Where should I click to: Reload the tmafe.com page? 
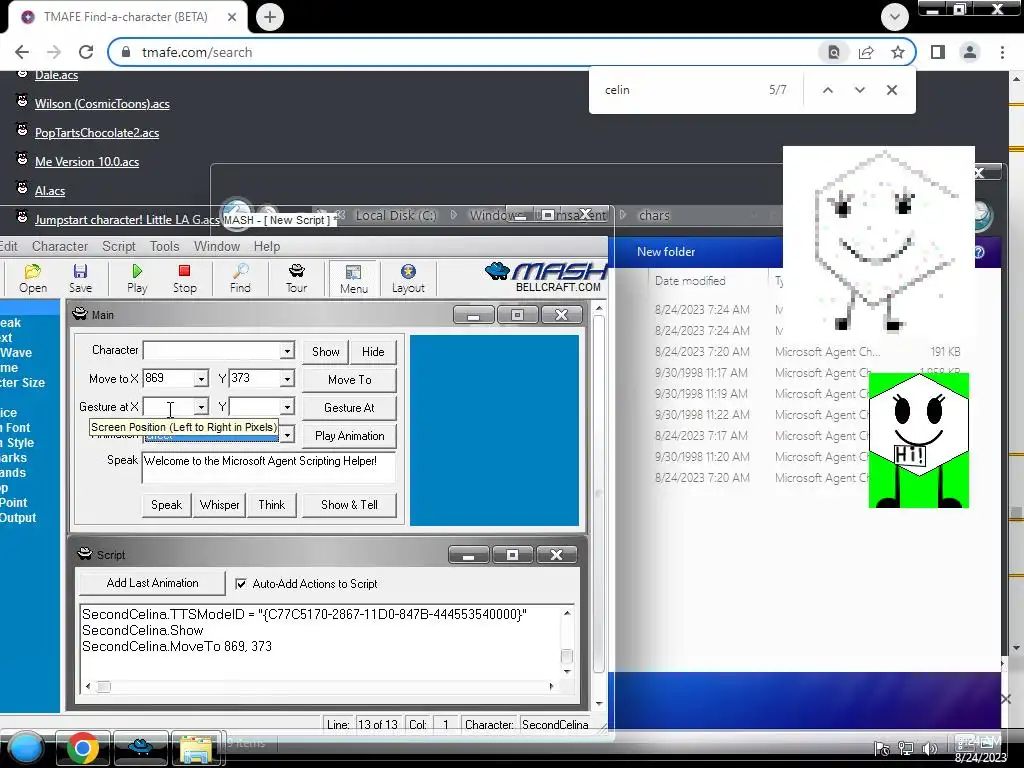click(86, 52)
